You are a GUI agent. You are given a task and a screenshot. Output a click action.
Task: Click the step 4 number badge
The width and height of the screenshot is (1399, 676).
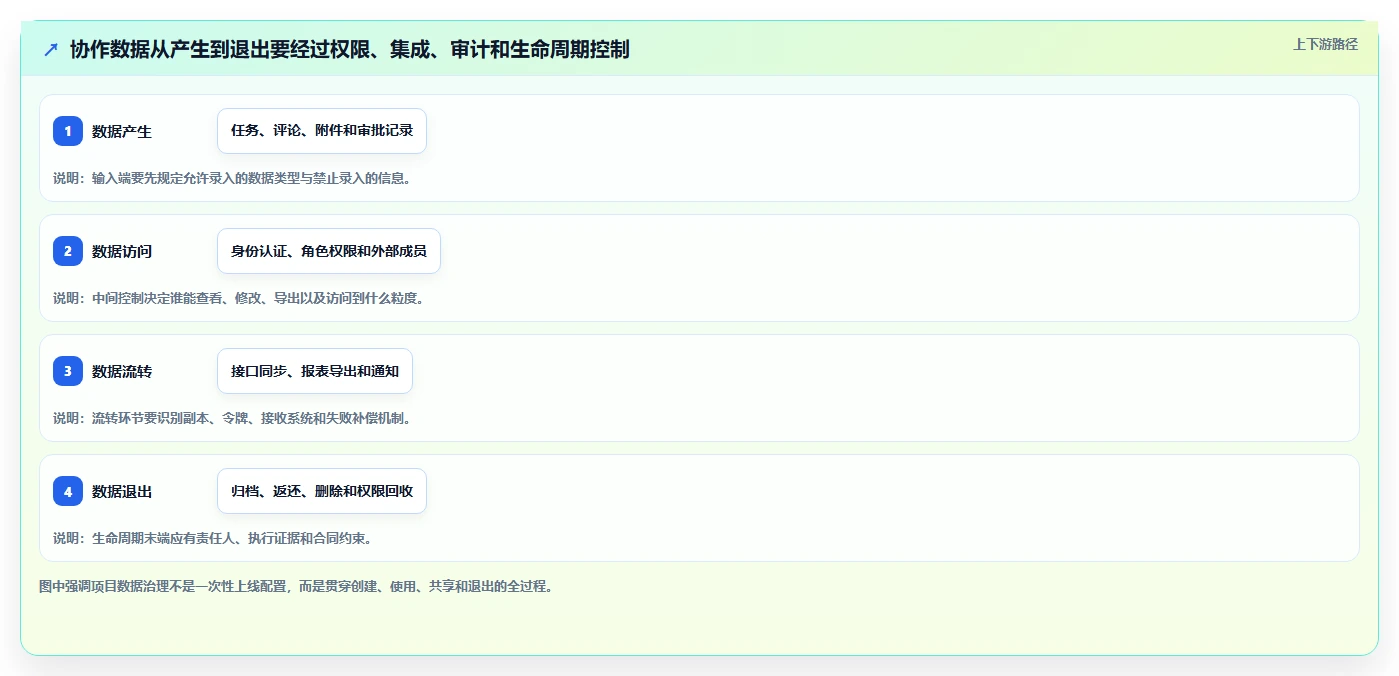point(68,491)
